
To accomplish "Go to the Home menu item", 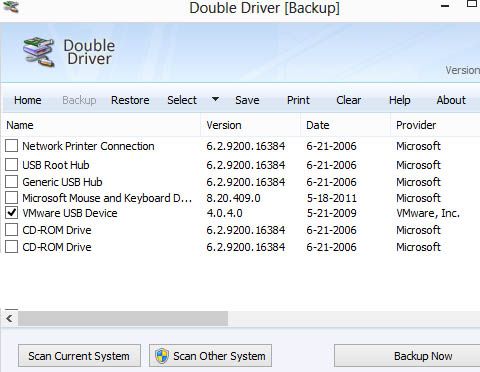I will pos(28,100).
